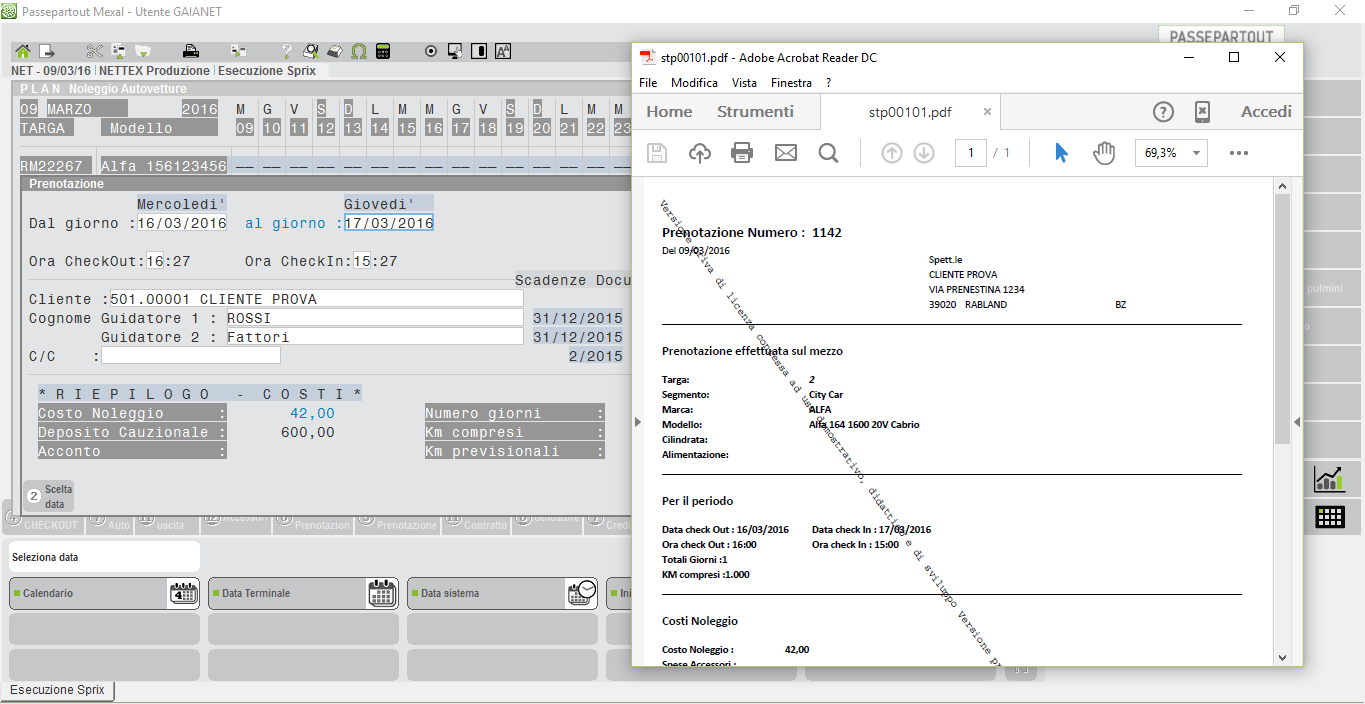Click the scissors cut icon in Mexal
The height and width of the screenshot is (704, 1365).
[94, 51]
